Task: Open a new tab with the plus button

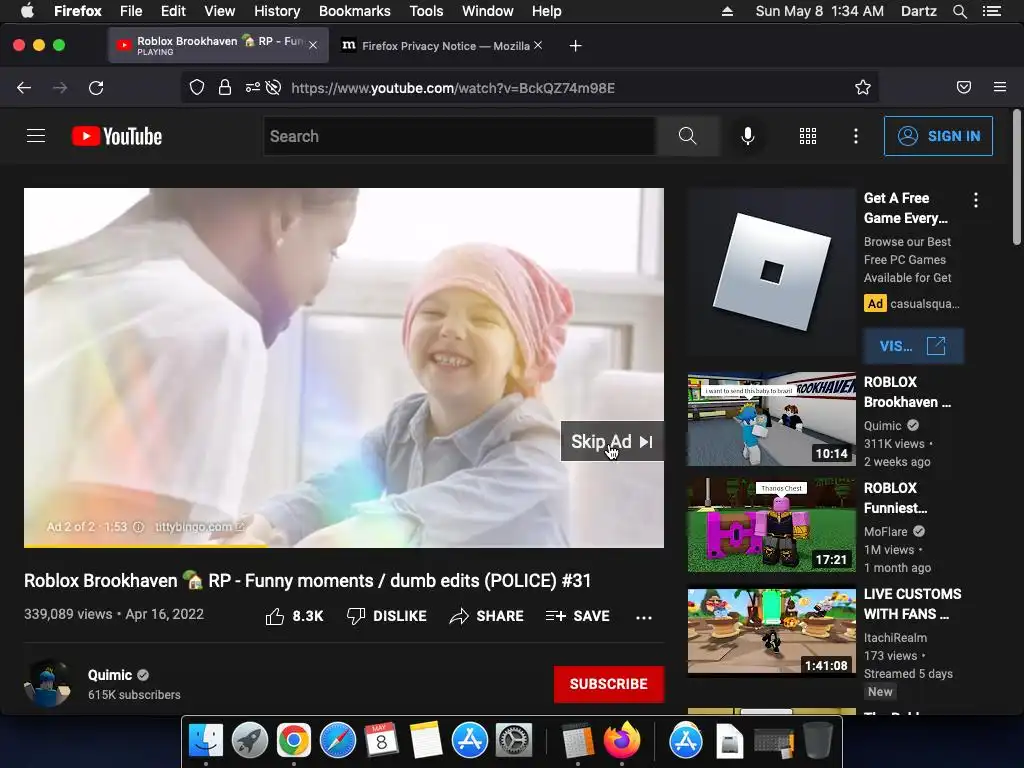Action: [x=575, y=45]
